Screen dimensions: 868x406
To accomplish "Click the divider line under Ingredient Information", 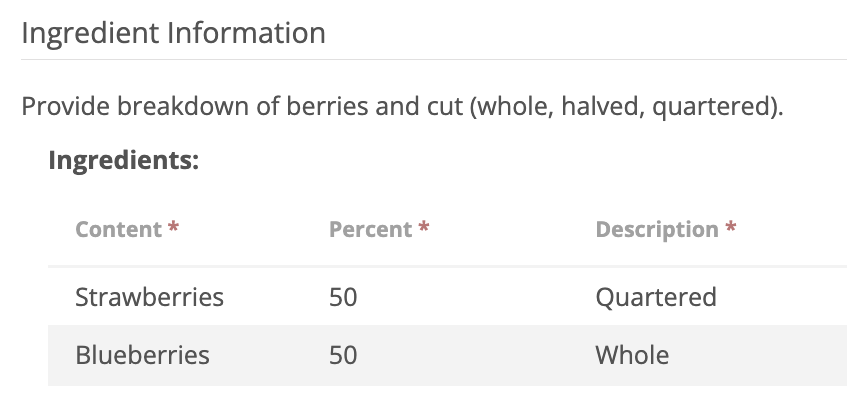I will coord(434,59).
